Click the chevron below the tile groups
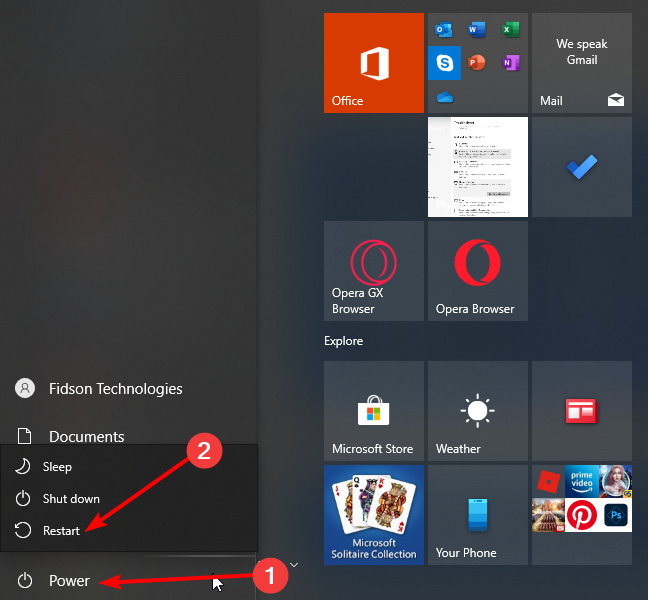The image size is (648, 600). pos(294,565)
